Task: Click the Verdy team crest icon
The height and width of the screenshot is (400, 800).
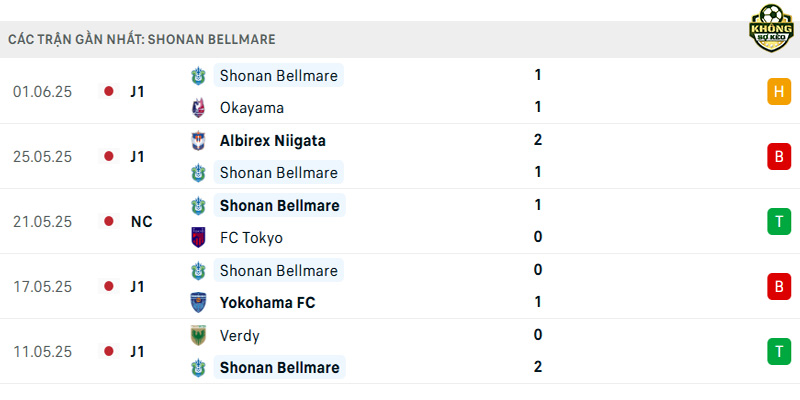Action: point(198,335)
